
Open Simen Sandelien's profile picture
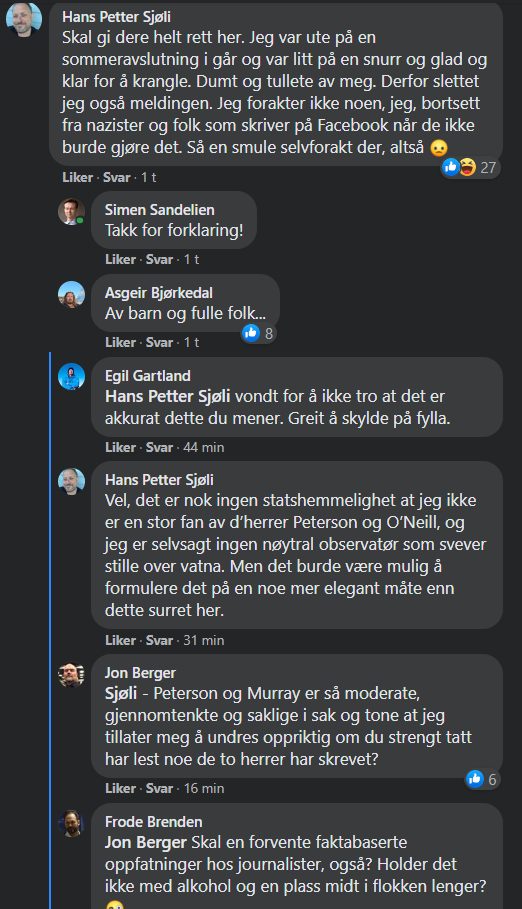72,212
